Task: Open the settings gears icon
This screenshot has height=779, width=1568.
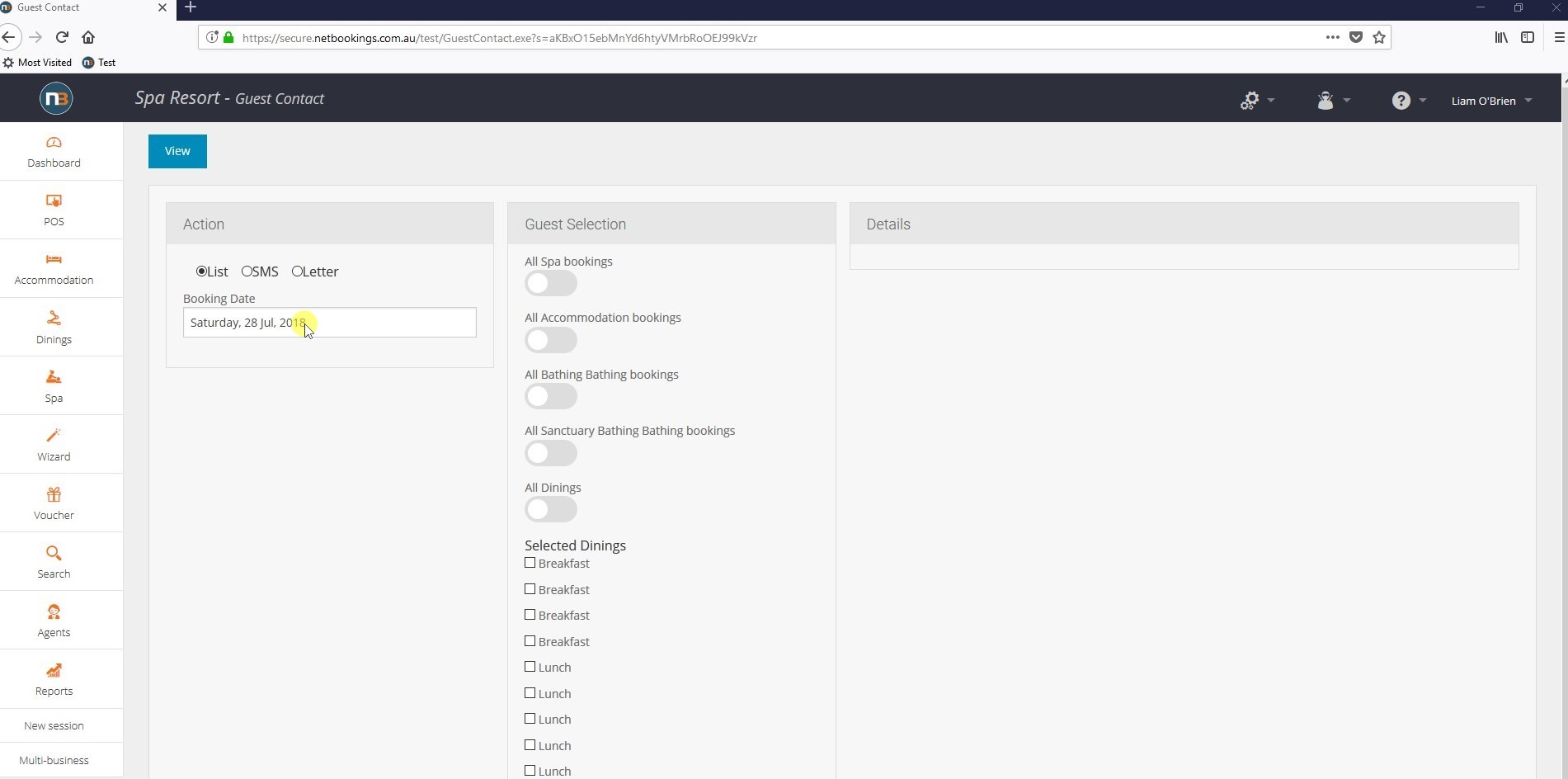Action: (1250, 101)
